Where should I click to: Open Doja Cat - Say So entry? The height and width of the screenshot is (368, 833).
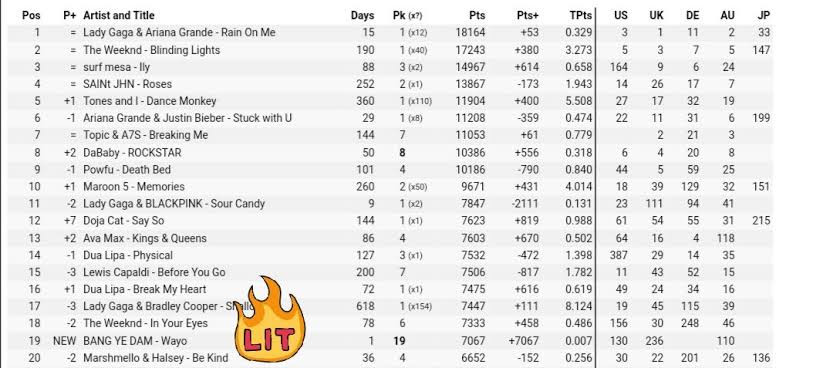124,220
